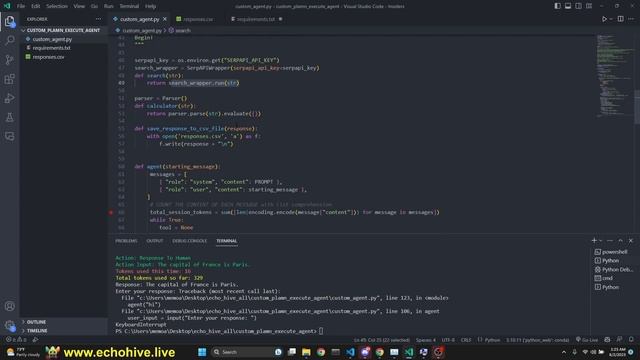Open run options dropdown next to play button

[x=611, y=19]
